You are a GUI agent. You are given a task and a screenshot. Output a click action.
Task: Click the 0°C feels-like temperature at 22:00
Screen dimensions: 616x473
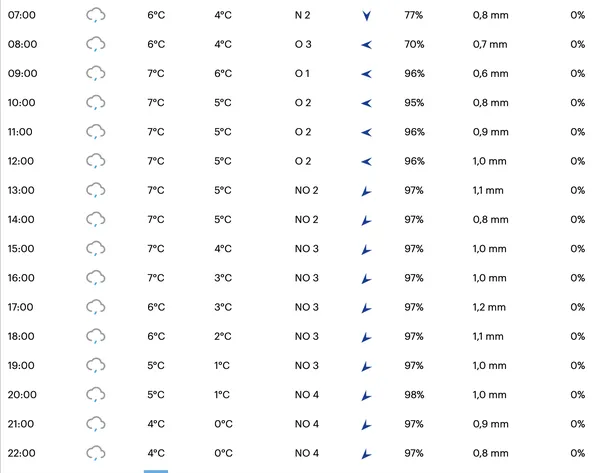(223, 453)
